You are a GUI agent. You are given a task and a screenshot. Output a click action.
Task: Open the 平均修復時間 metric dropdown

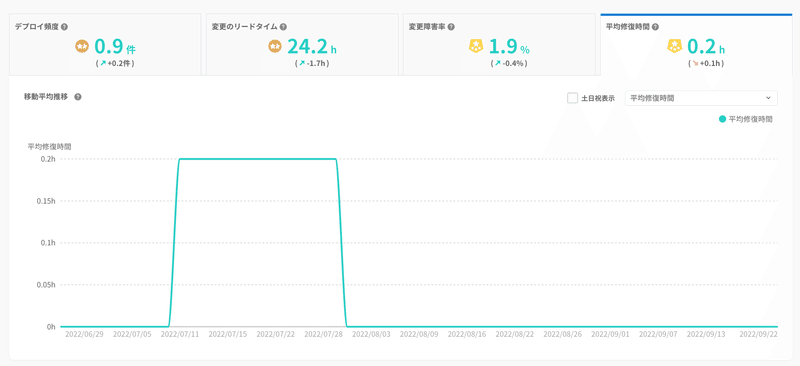point(701,98)
